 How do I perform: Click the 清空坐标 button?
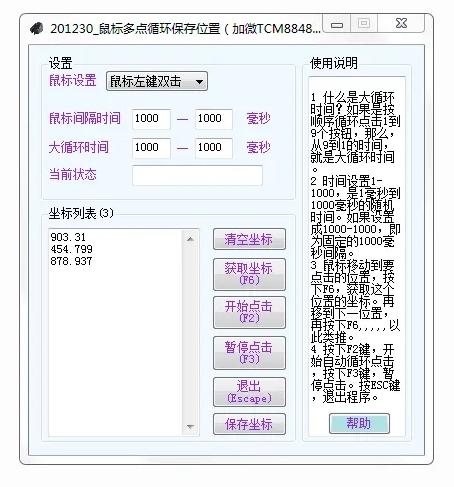[x=249, y=239]
